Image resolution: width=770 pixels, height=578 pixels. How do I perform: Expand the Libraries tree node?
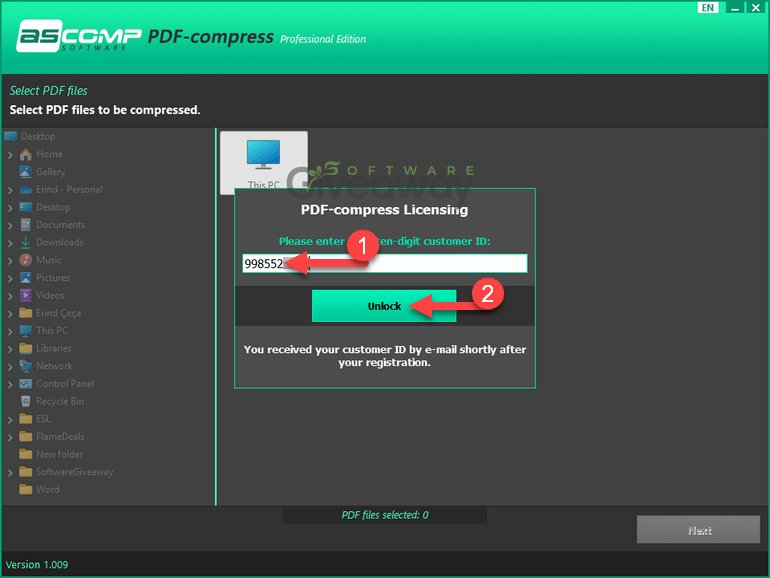pyautogui.click(x=10, y=349)
